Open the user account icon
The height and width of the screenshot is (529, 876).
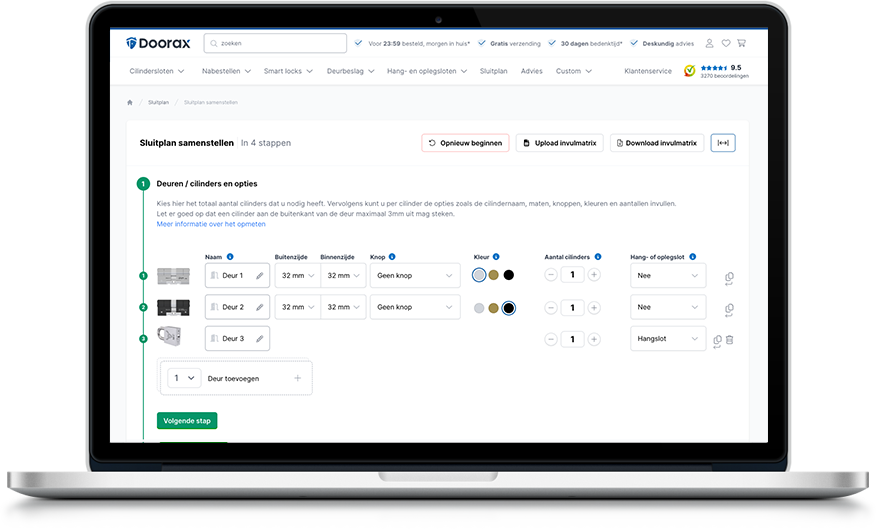pyautogui.click(x=709, y=43)
